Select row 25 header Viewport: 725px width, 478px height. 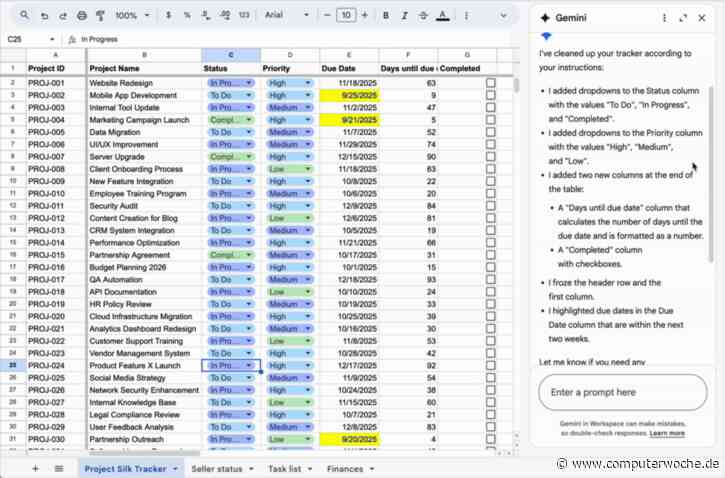pos(13,366)
